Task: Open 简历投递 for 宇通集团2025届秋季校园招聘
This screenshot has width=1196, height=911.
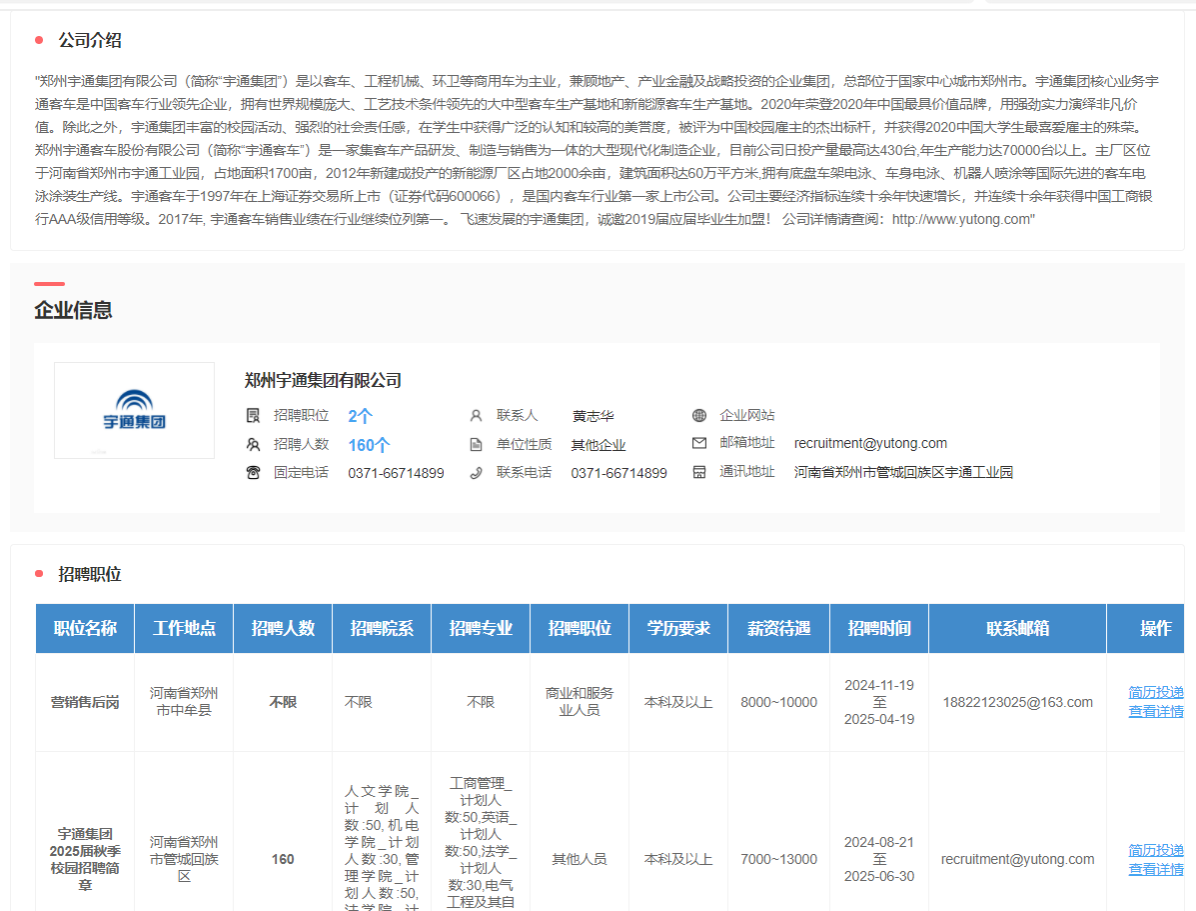Action: [1156, 850]
